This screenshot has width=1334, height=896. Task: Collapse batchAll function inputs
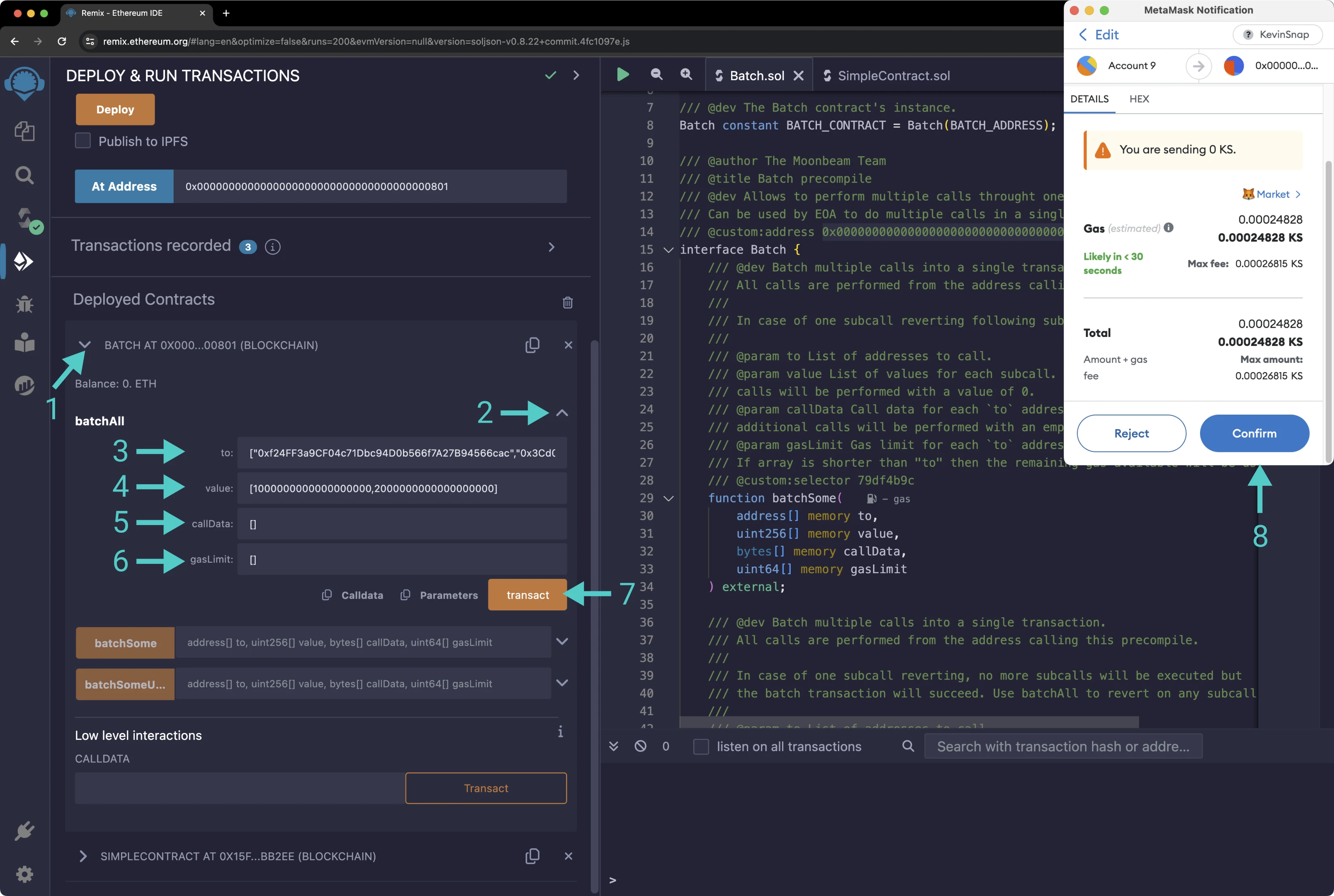point(562,413)
